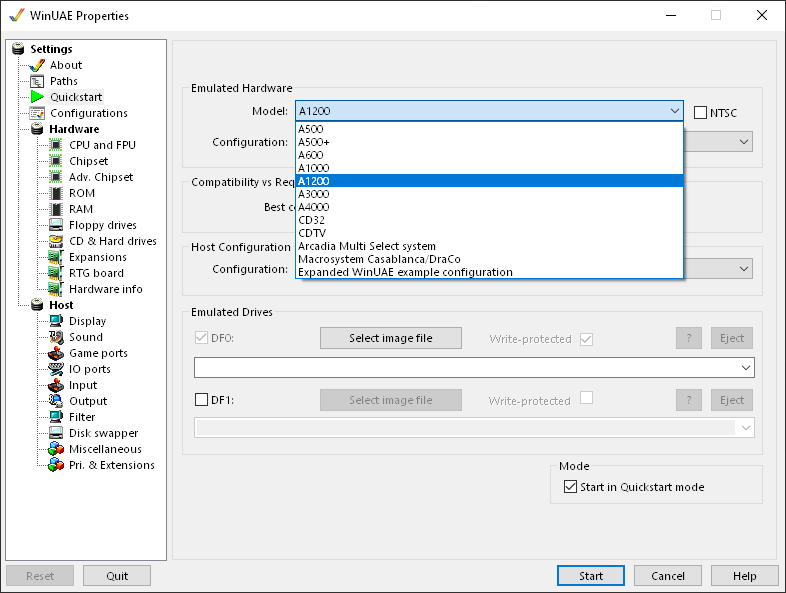Image resolution: width=786 pixels, height=593 pixels.
Task: Choose A500 from the model list
Action: [489, 129]
